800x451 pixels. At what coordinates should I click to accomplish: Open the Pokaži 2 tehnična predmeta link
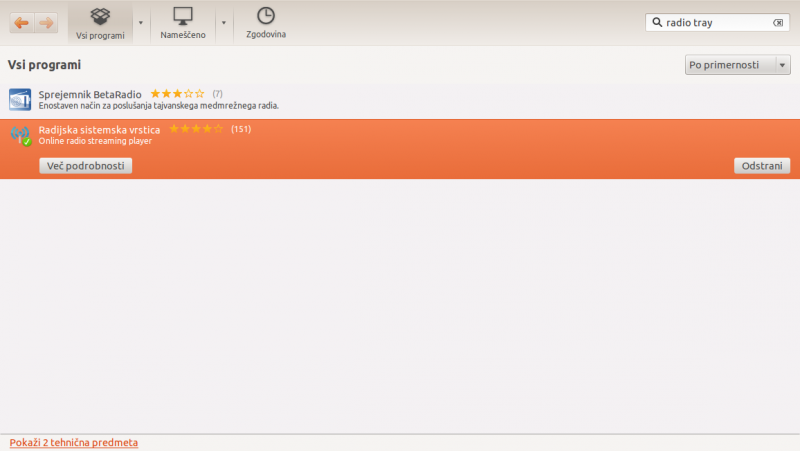73,442
